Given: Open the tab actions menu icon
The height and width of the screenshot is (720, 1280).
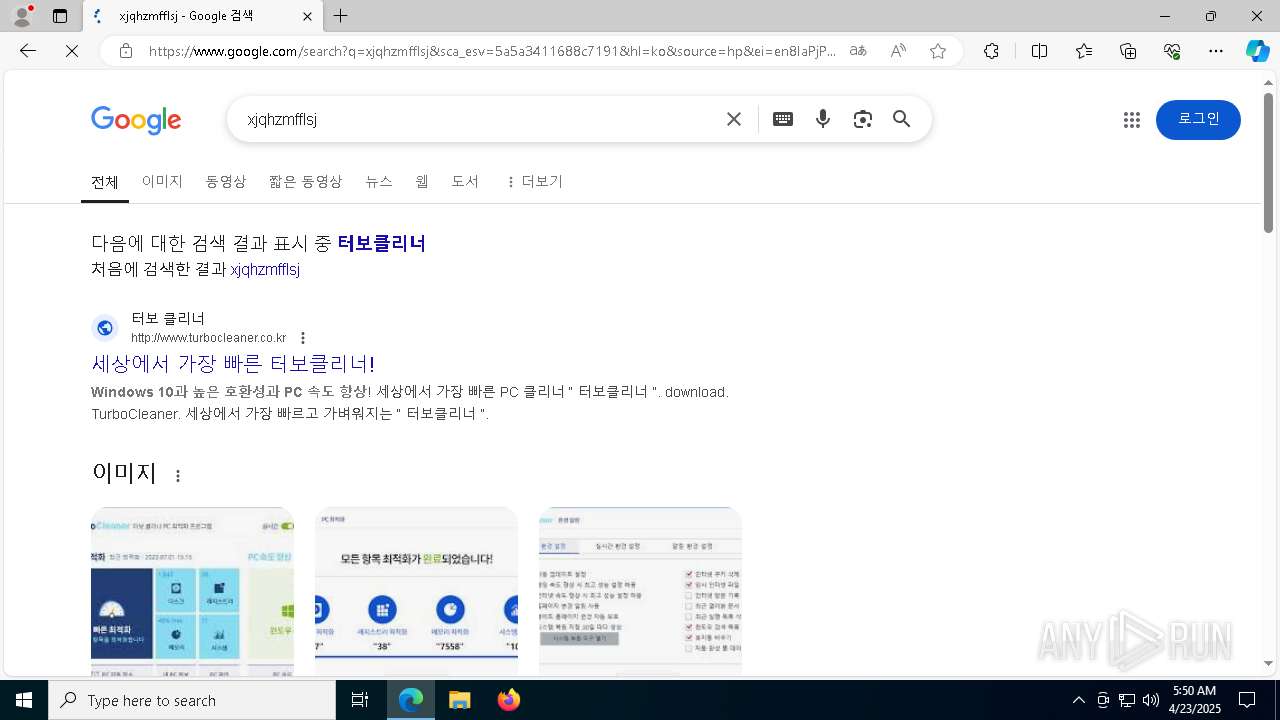Looking at the screenshot, I should (x=60, y=16).
